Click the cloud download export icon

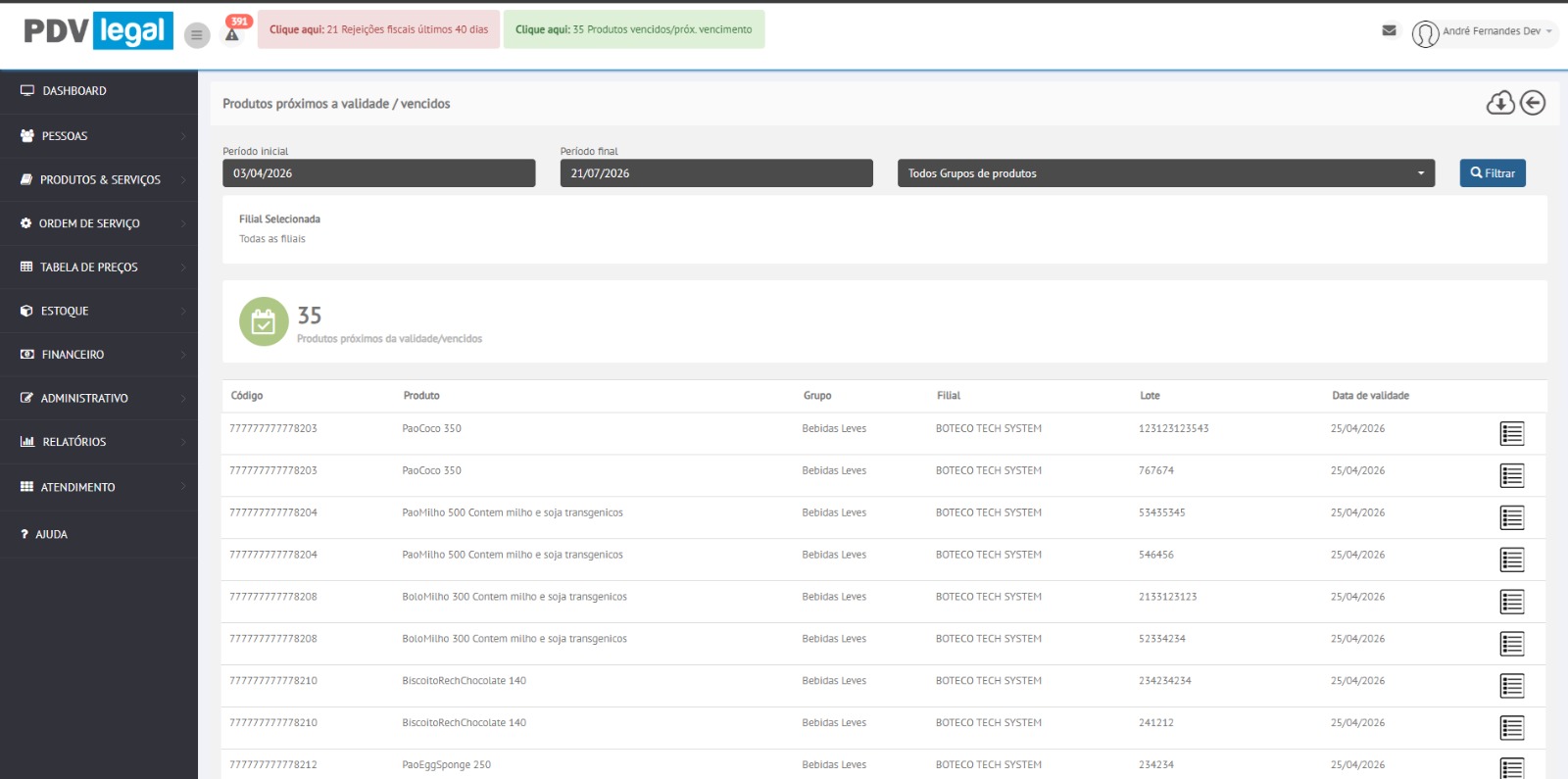coord(1499,103)
